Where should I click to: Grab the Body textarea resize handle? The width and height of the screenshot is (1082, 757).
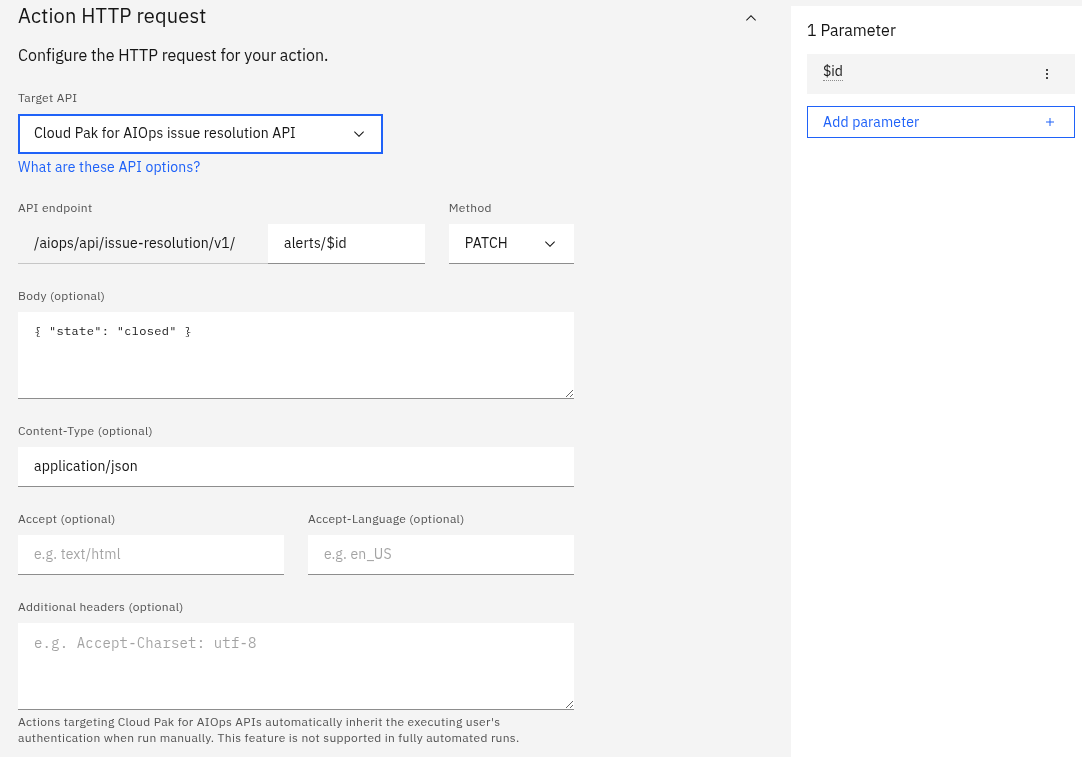pyautogui.click(x=569, y=393)
